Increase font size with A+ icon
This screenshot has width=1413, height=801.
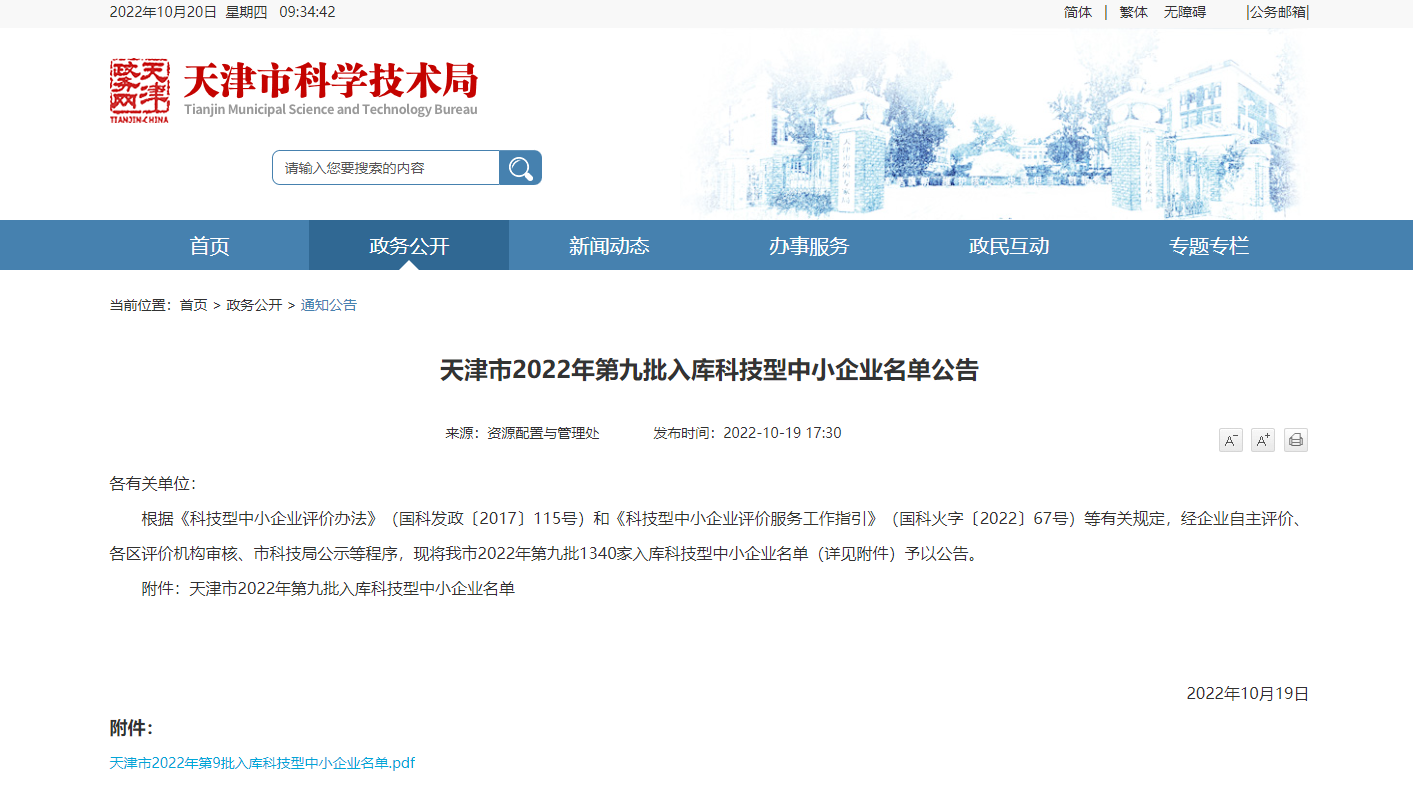pos(1263,440)
